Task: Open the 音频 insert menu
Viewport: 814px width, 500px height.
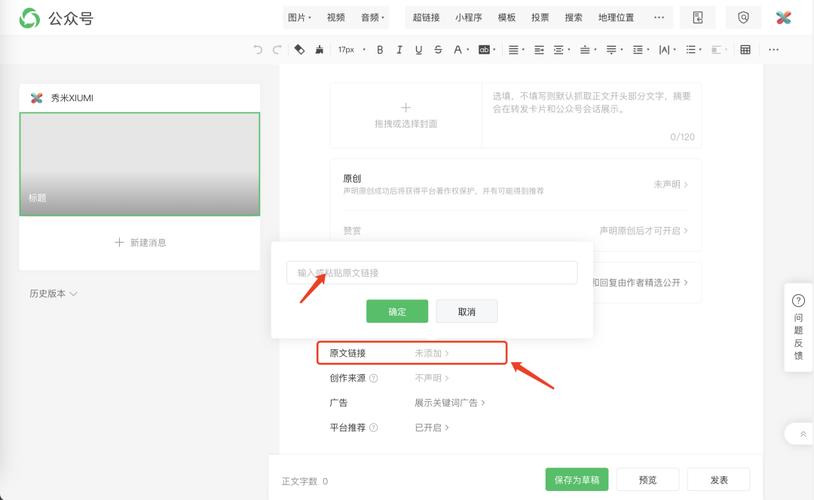Action: coord(373,18)
